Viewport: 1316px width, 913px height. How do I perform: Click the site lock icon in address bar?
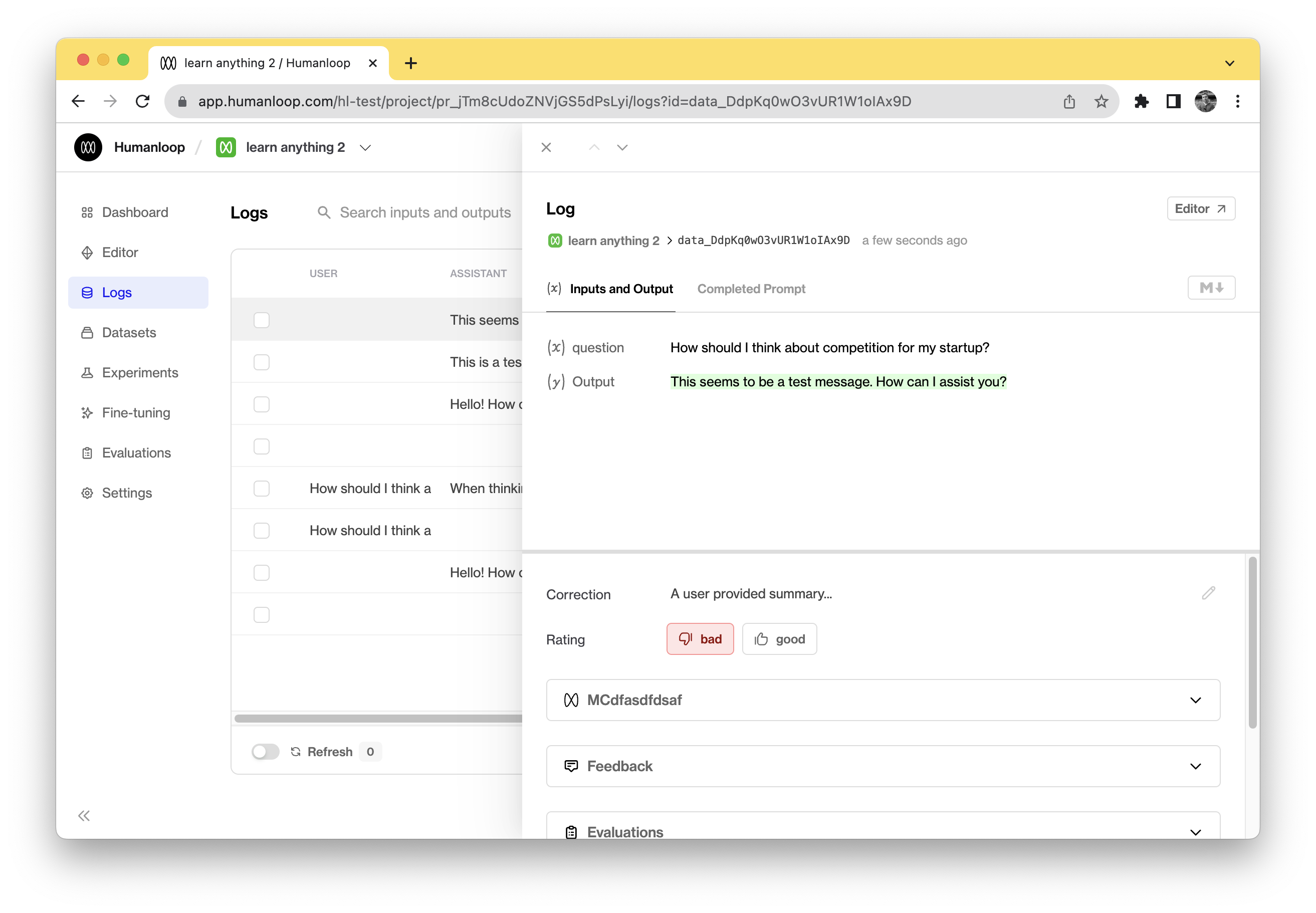pyautogui.click(x=182, y=101)
